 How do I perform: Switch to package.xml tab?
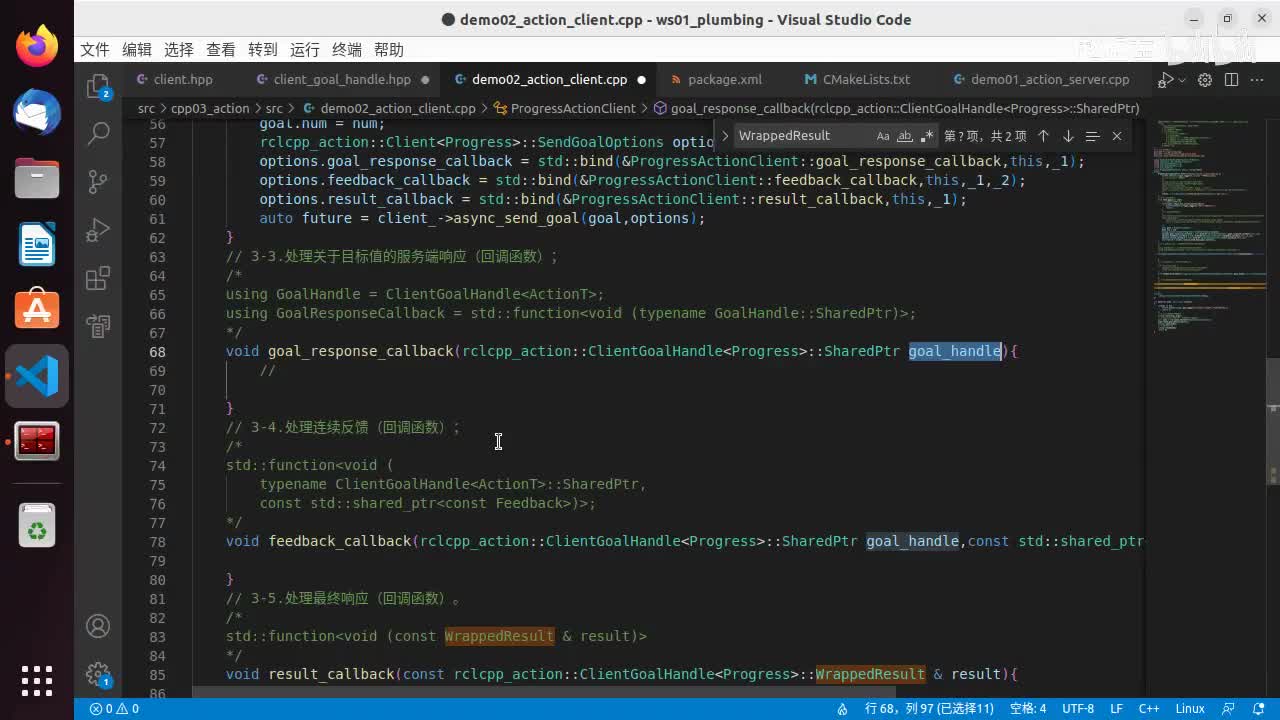coord(725,80)
